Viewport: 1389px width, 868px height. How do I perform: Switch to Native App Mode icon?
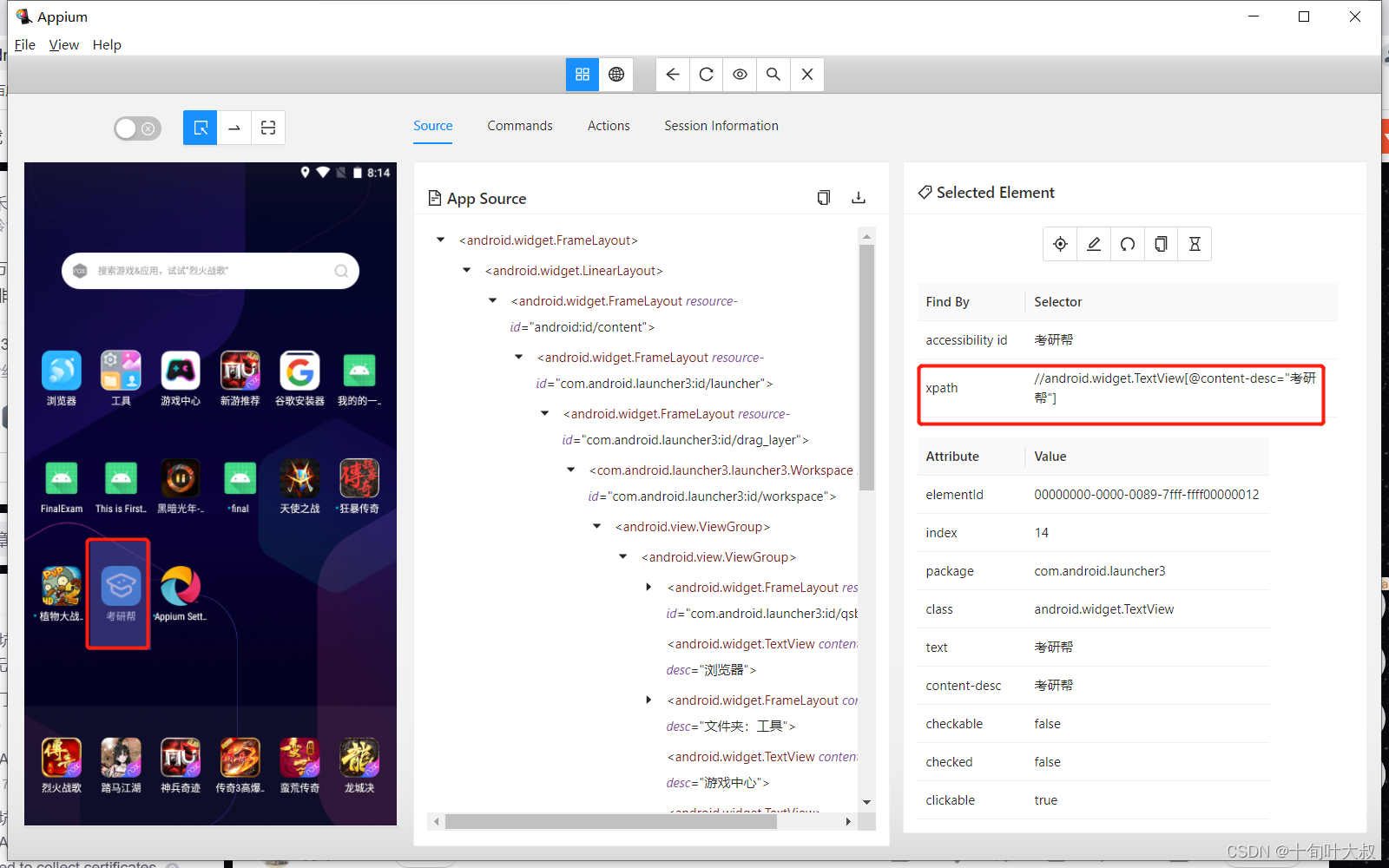click(x=583, y=75)
